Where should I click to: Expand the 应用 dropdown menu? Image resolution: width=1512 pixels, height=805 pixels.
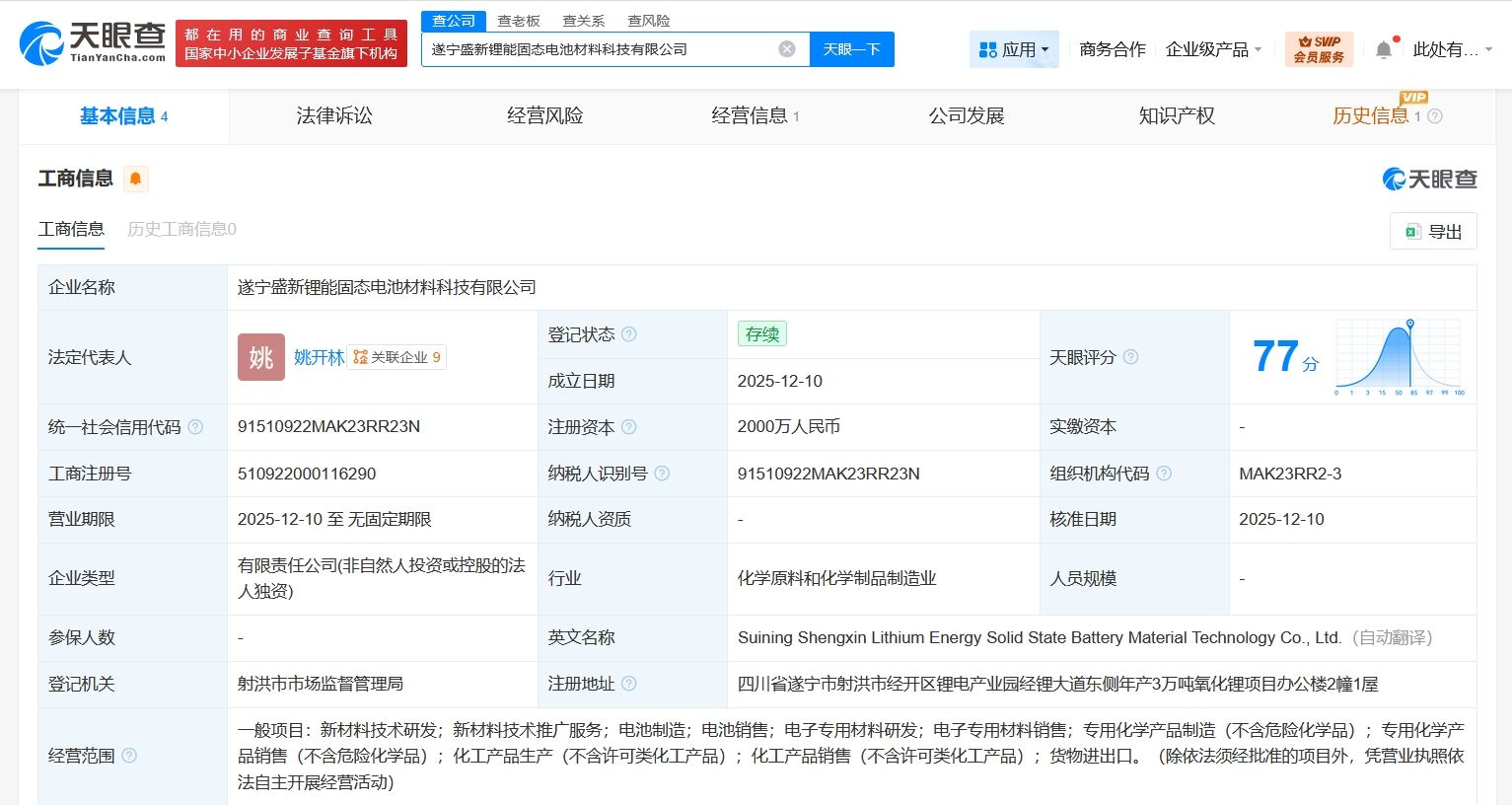1014,49
